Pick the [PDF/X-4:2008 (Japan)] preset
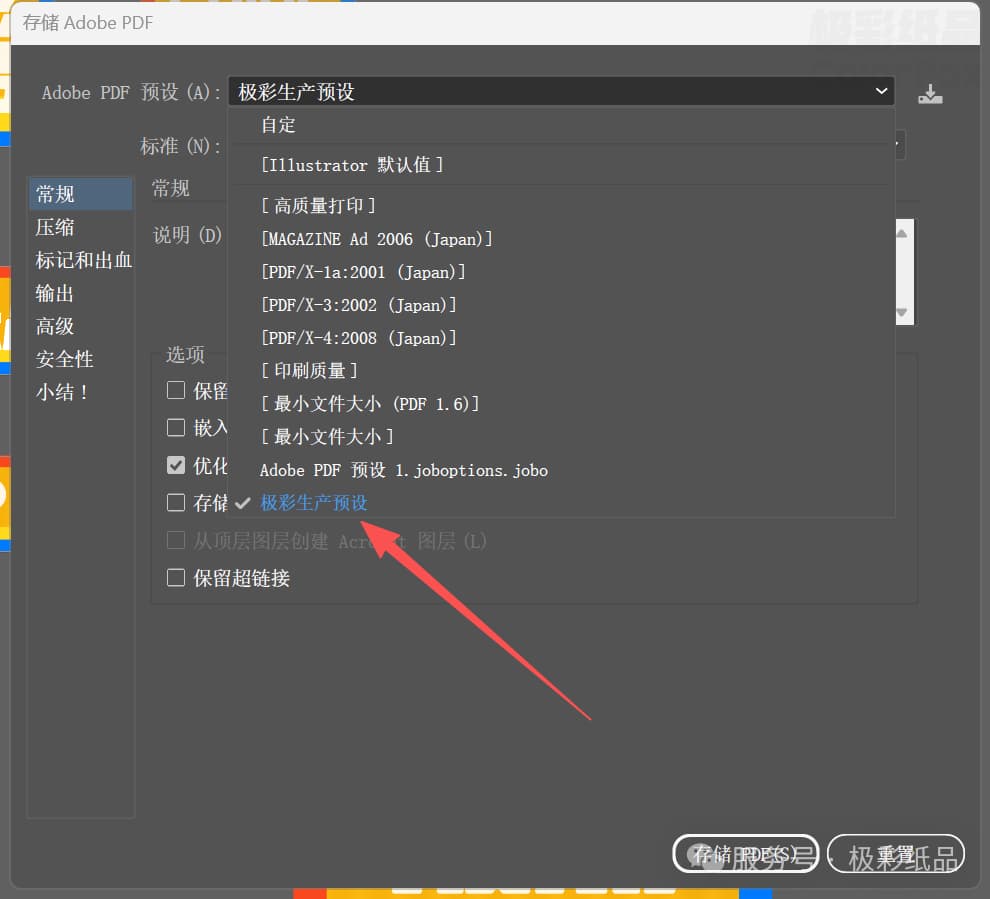This screenshot has width=990, height=899. 358,338
